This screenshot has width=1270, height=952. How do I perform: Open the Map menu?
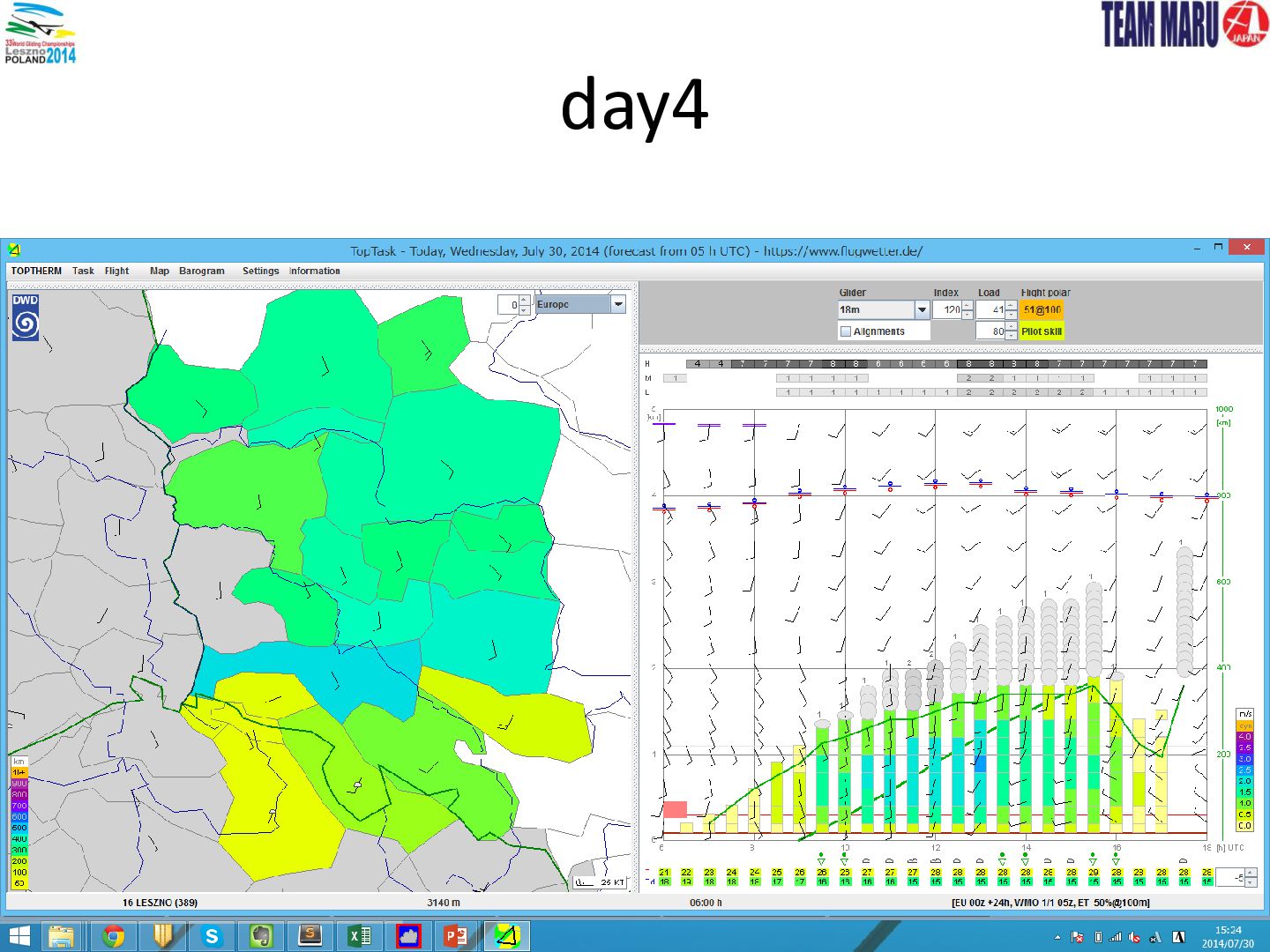(x=160, y=271)
